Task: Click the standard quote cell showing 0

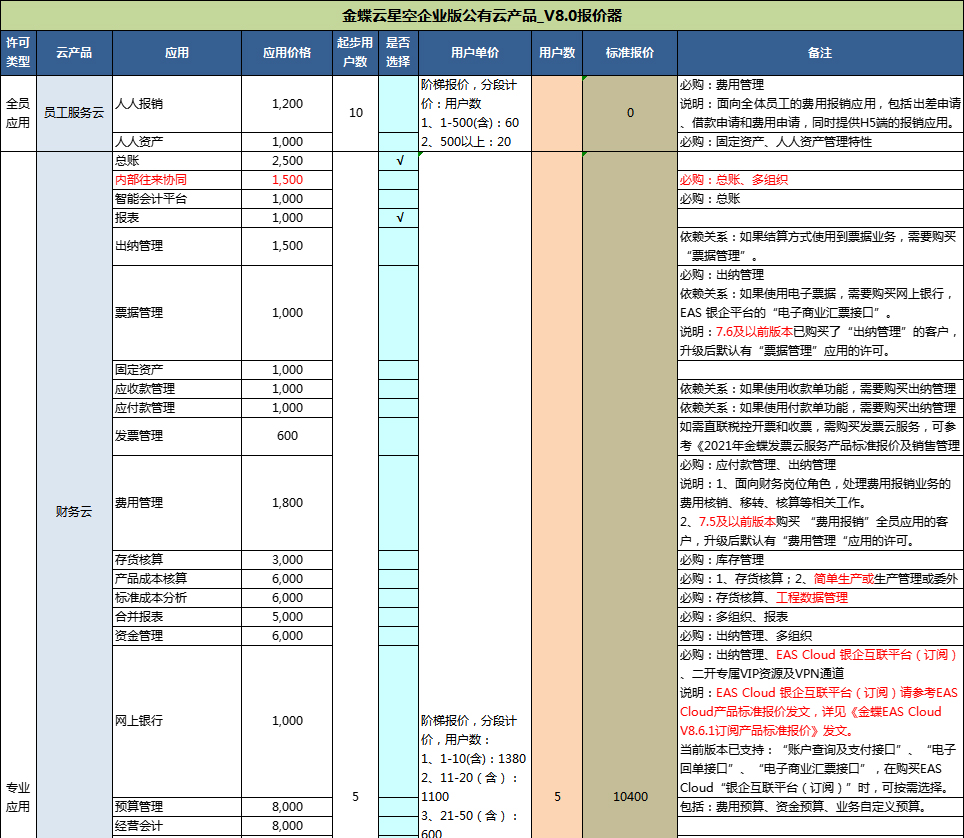Action: click(x=630, y=113)
